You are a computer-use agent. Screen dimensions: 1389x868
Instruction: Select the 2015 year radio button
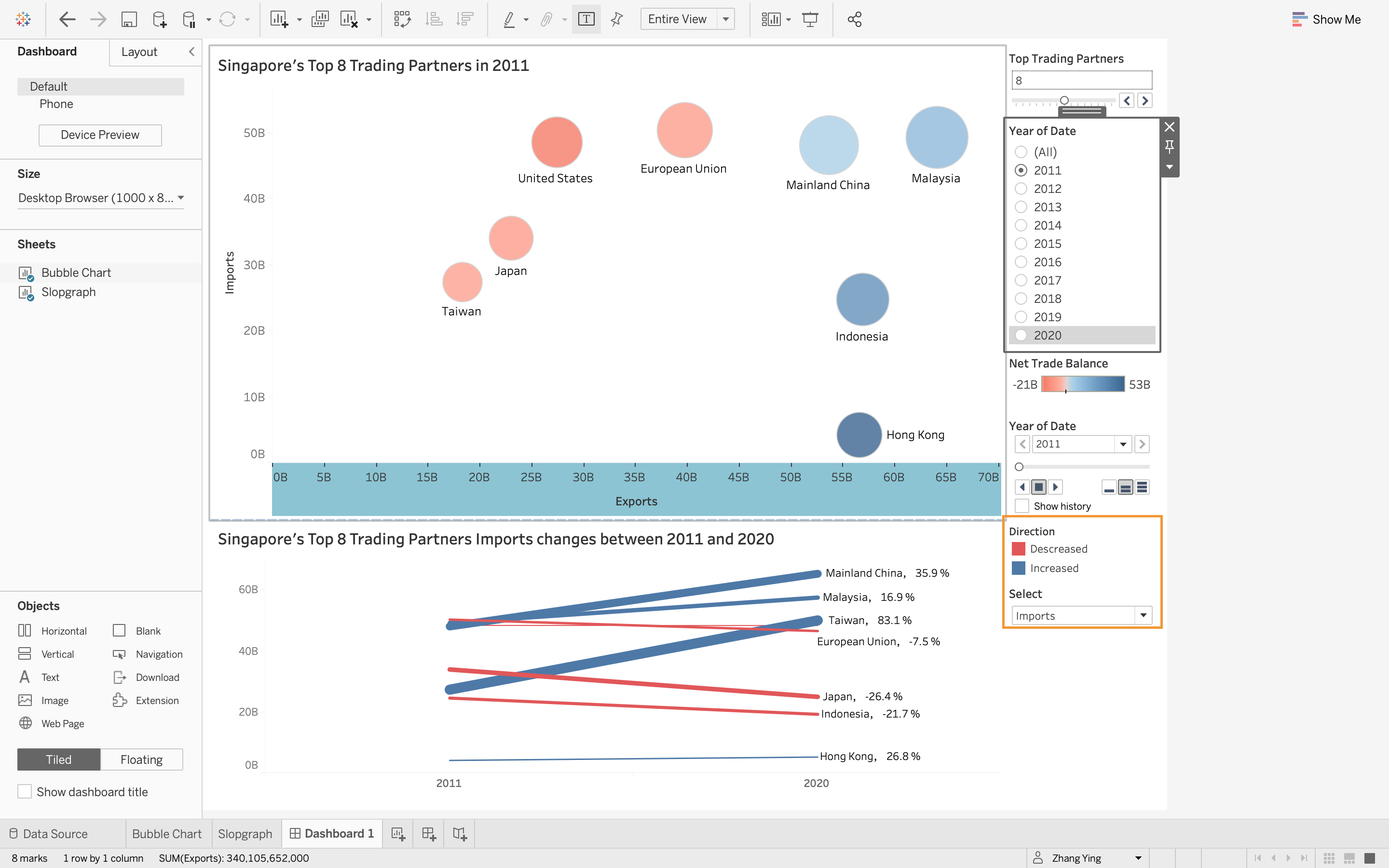[1021, 244]
